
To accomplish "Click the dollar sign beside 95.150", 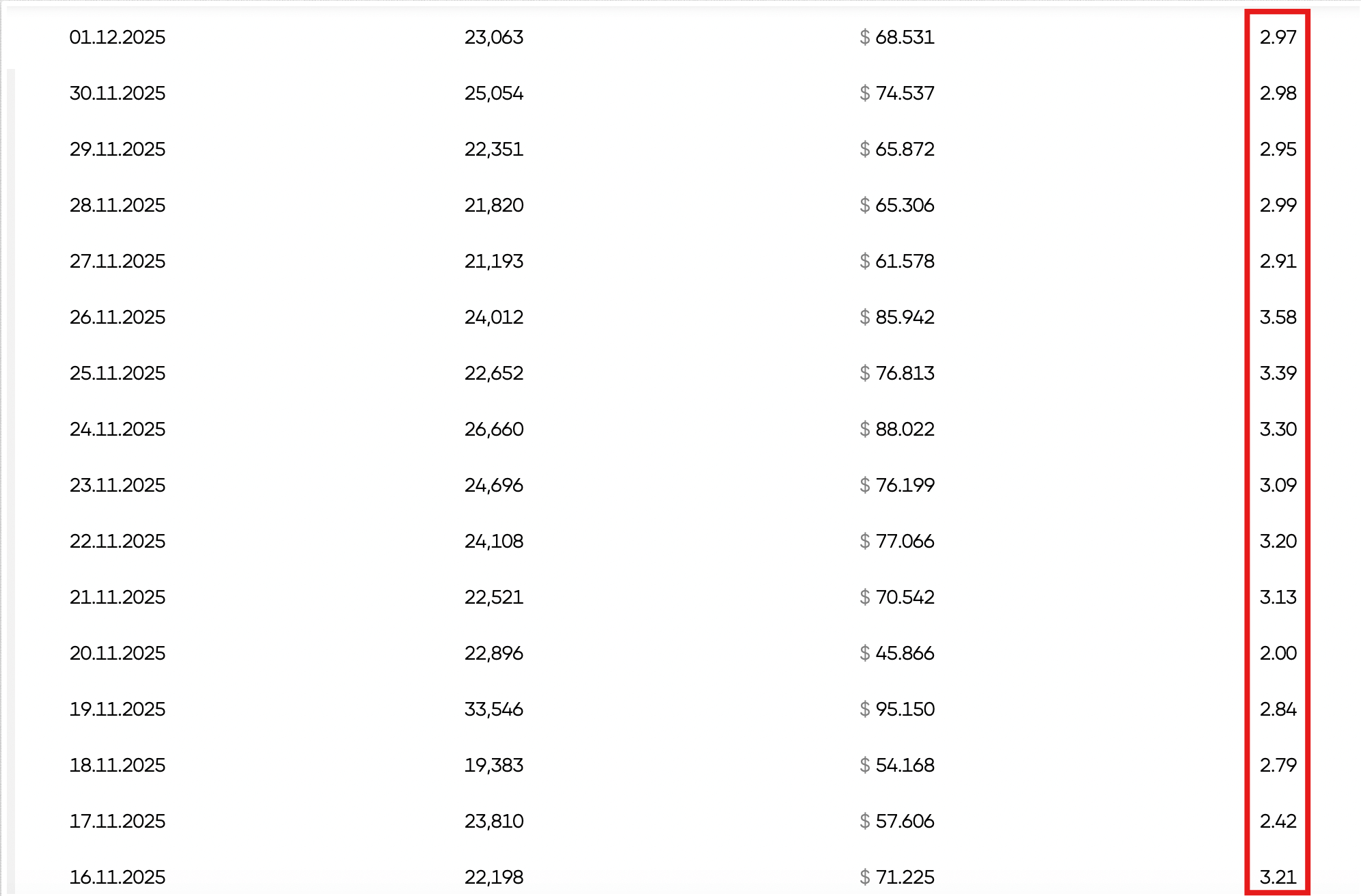I will [x=865, y=709].
